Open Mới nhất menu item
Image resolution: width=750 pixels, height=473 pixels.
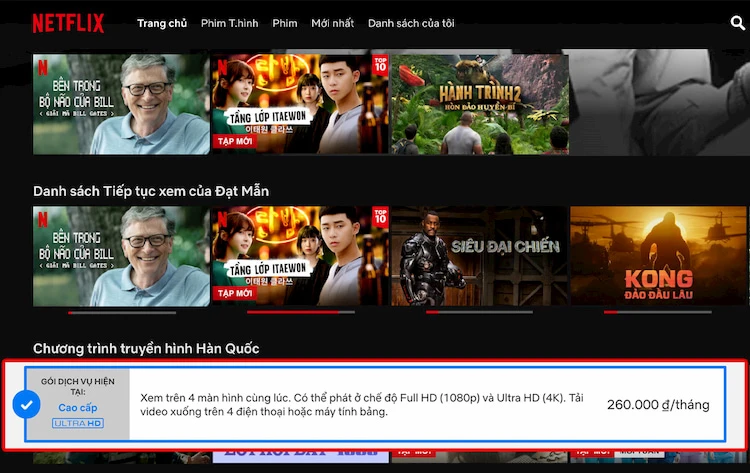[332, 23]
